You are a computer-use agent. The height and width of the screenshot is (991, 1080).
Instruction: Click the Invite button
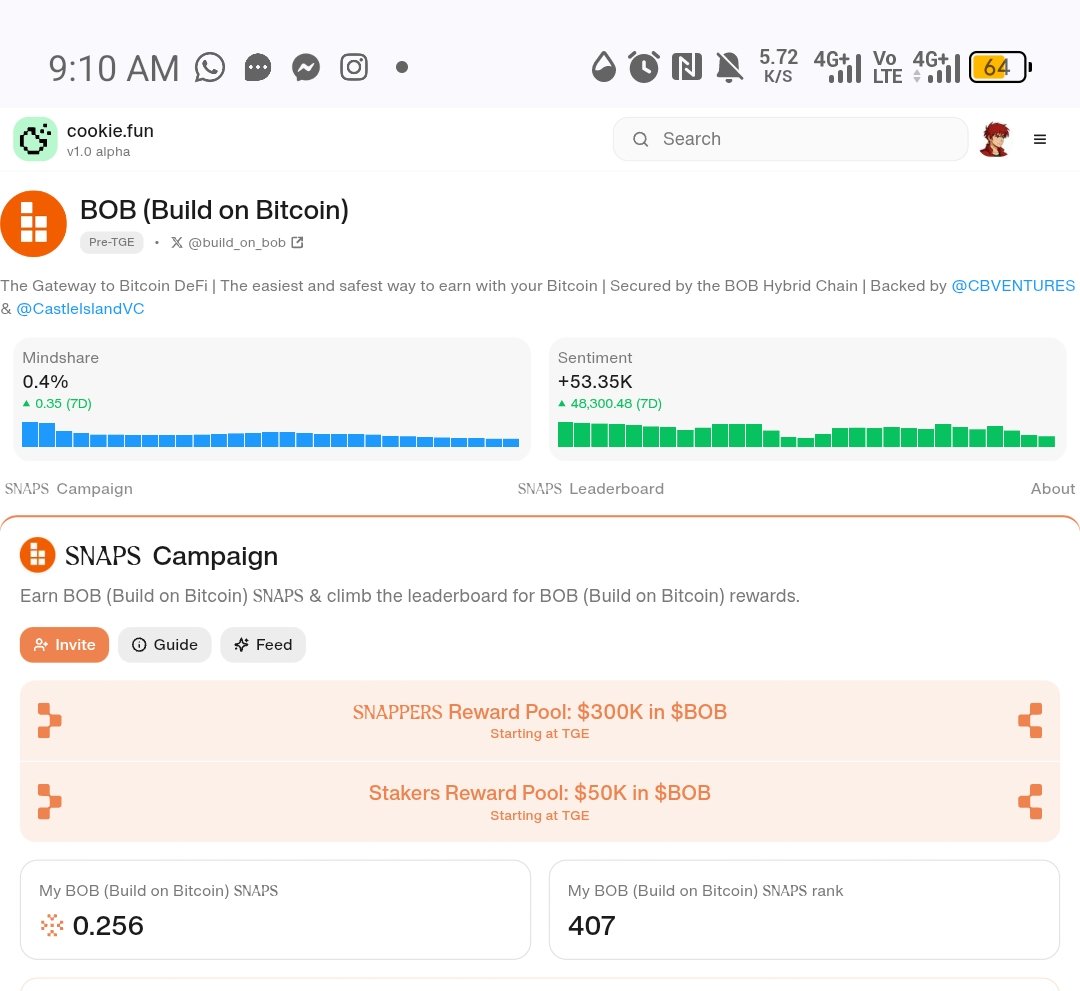point(64,645)
